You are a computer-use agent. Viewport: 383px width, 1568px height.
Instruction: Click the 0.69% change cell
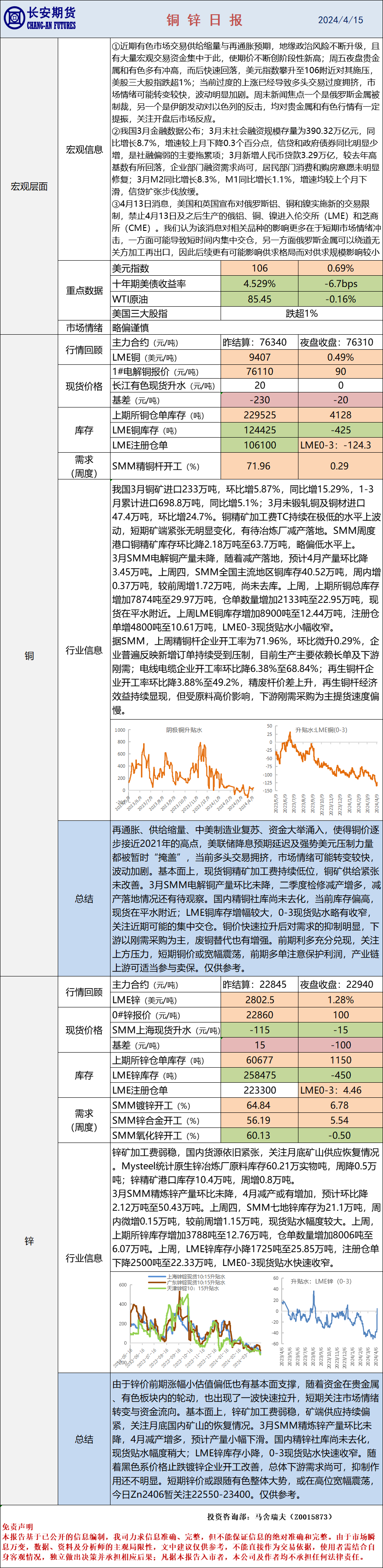pyautogui.click(x=340, y=269)
